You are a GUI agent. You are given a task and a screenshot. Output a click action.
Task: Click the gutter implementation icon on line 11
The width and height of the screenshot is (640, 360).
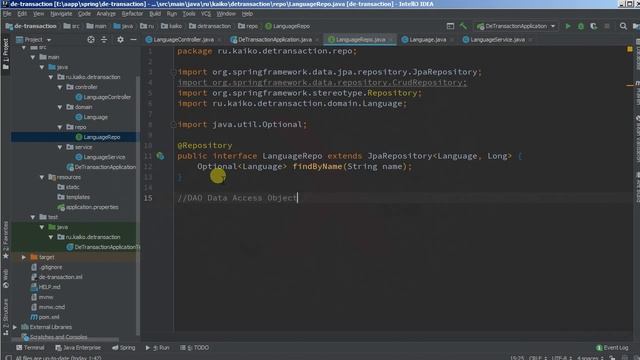(x=160, y=156)
